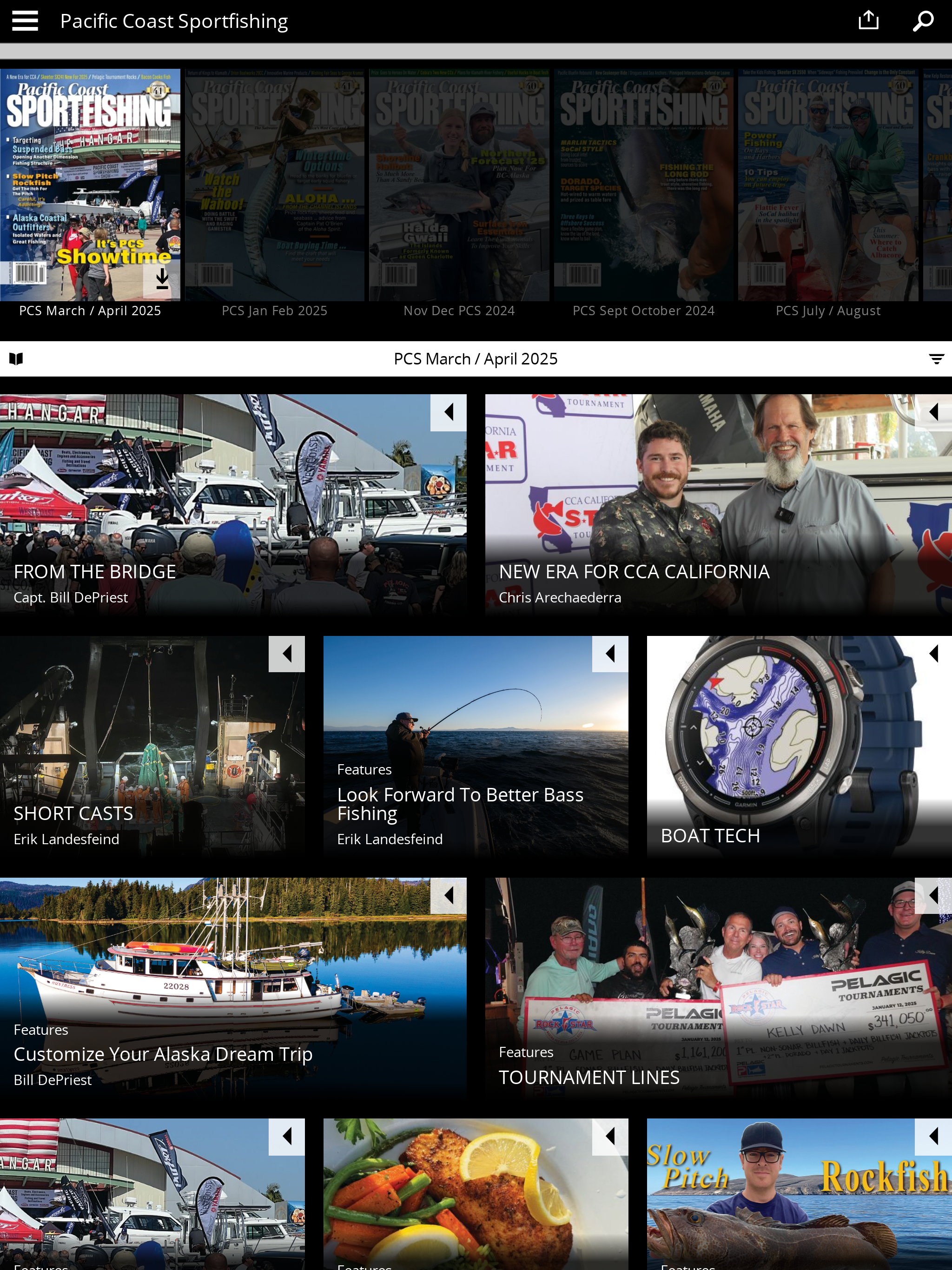Image resolution: width=952 pixels, height=1270 pixels.
Task: Open the hamburger navigation menu
Action: (25, 21)
